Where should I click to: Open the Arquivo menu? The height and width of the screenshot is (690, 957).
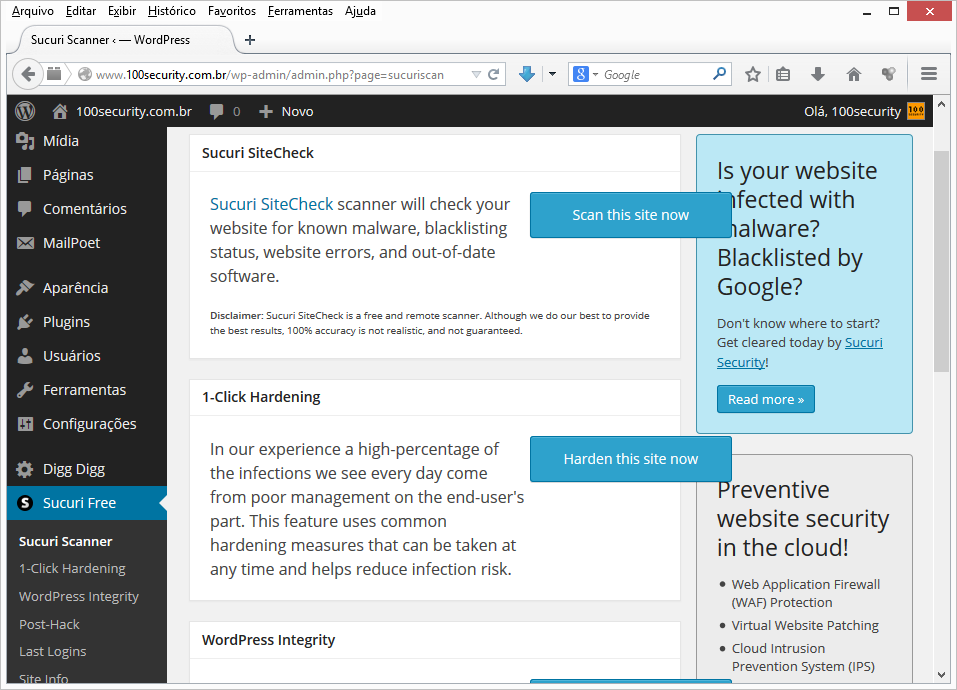32,11
